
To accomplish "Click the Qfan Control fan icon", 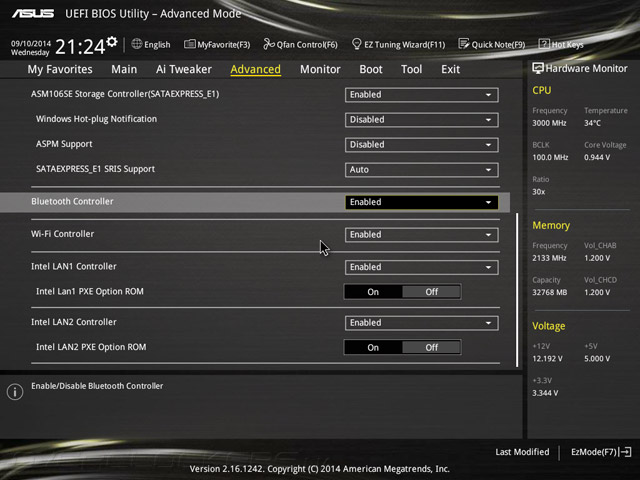I will tap(269, 44).
